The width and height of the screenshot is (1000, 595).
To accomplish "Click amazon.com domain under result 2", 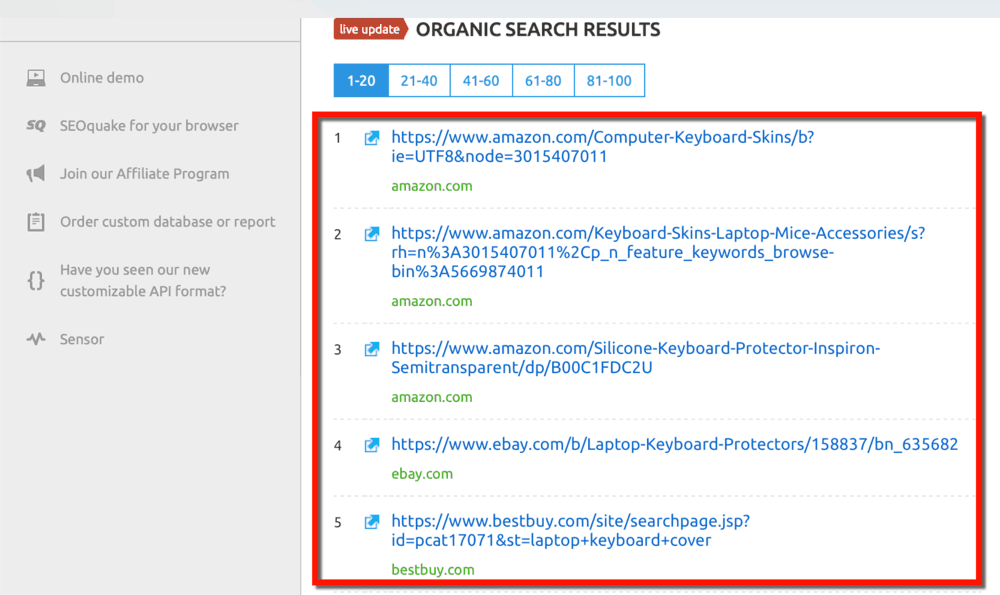I will (x=432, y=301).
